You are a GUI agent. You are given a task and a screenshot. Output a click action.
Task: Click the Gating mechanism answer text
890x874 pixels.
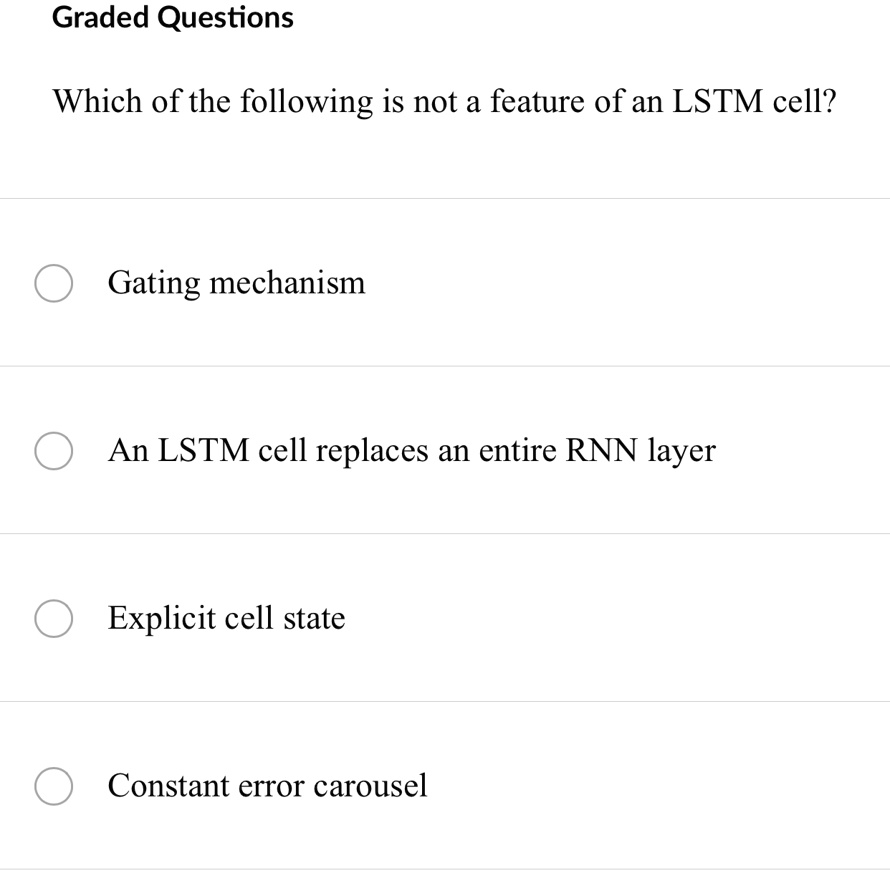point(236,283)
